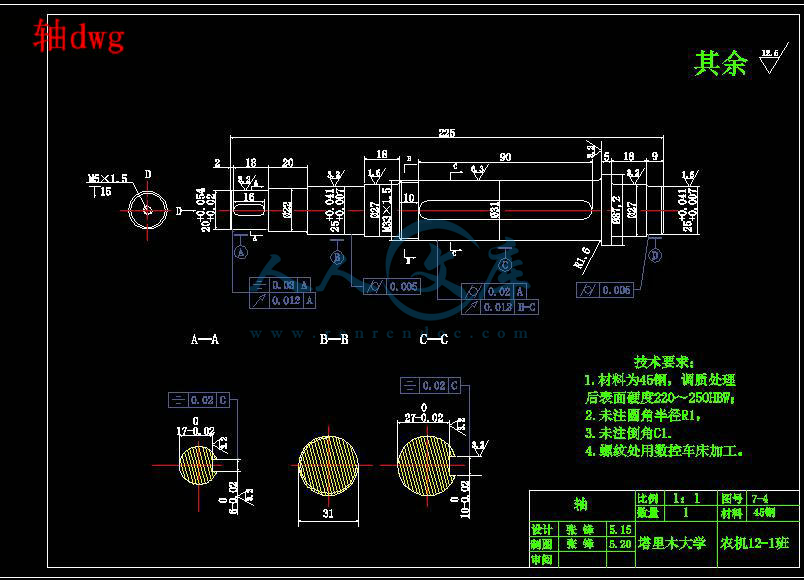Click the green 其余 label
804x580 pixels.
tap(720, 63)
